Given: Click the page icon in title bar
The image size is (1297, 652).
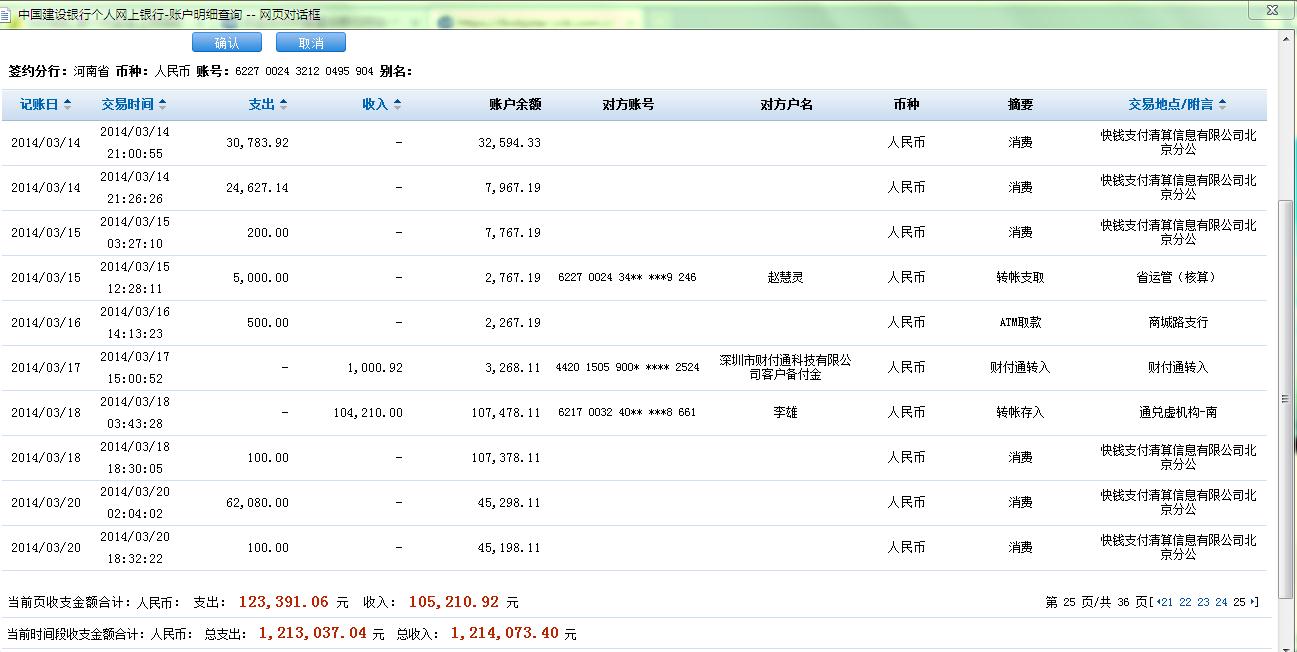Looking at the screenshot, I should 8,14.
